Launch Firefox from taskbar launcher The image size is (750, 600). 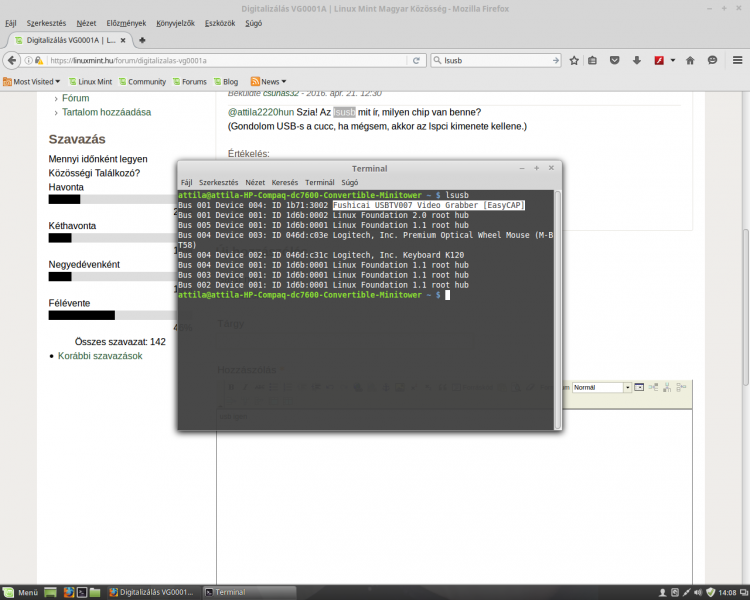point(69,592)
